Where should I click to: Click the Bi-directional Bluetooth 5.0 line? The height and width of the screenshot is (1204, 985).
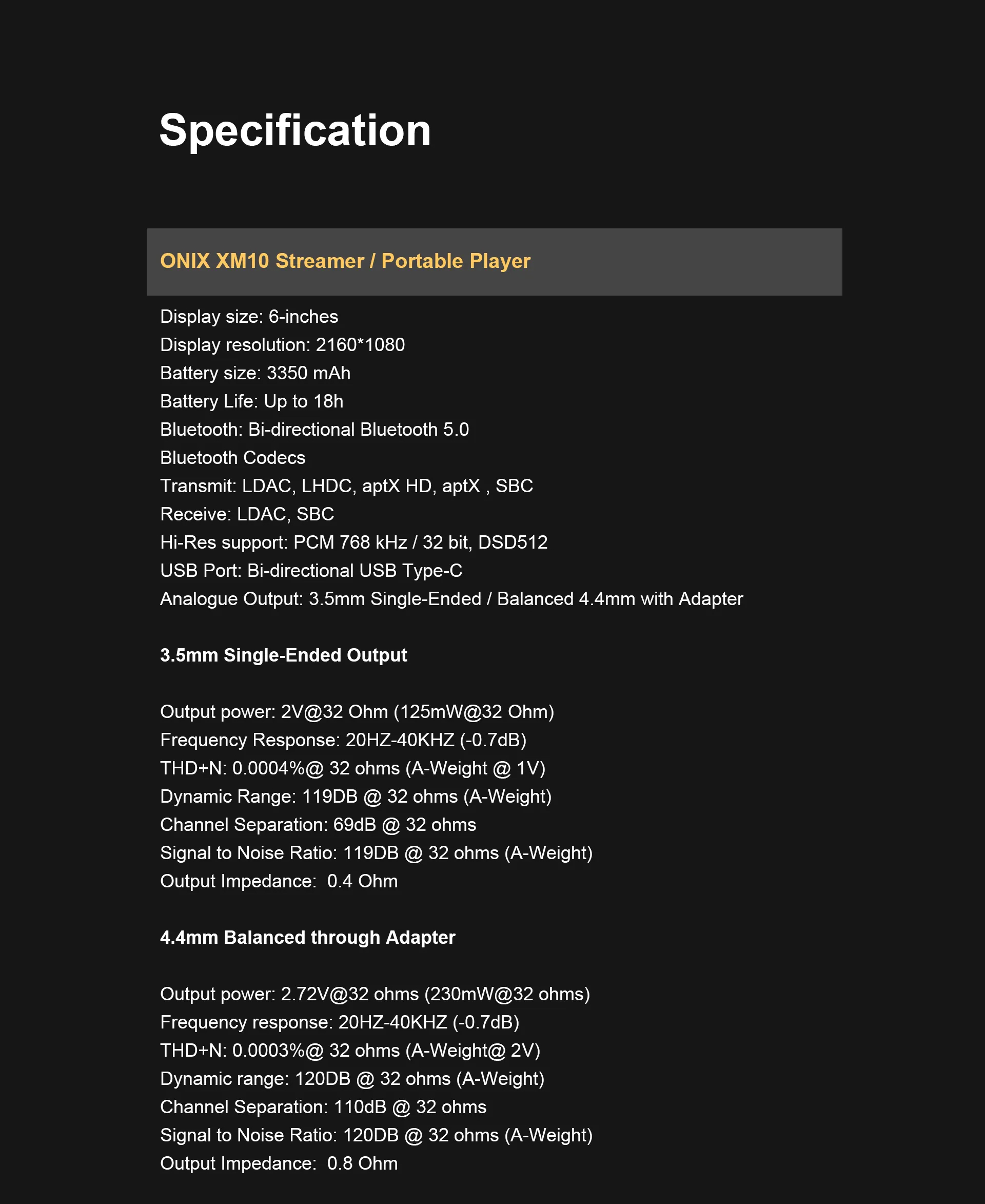click(314, 430)
